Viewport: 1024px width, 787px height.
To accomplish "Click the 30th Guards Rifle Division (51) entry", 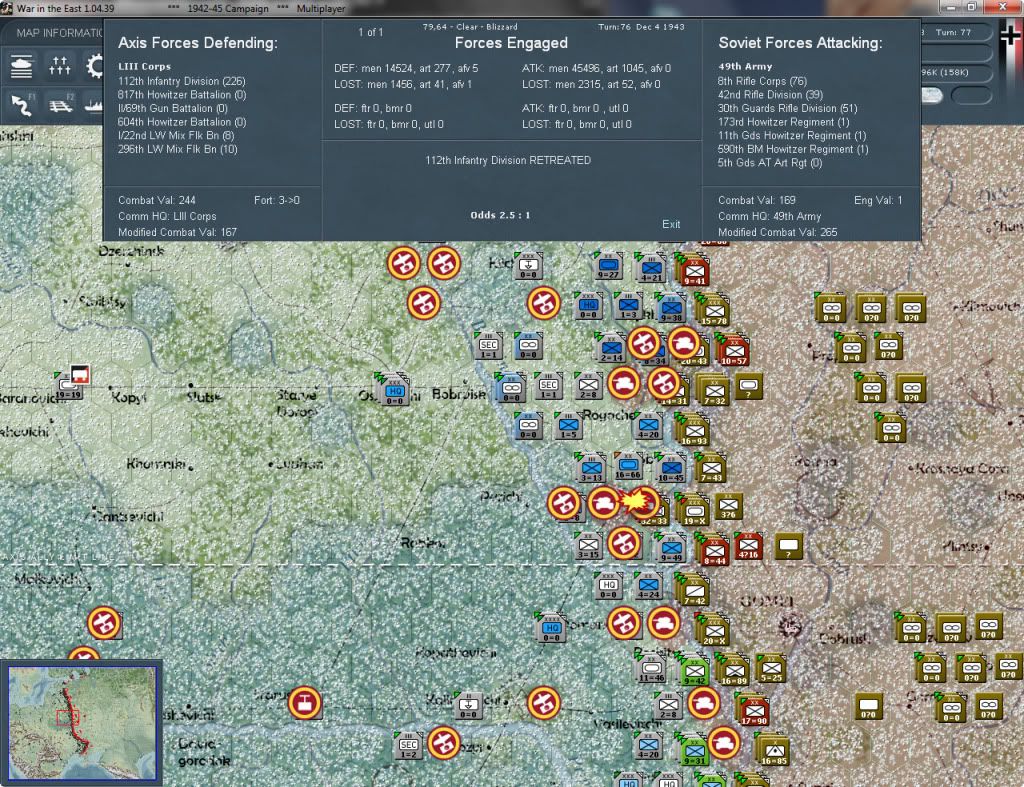I will tap(788, 108).
